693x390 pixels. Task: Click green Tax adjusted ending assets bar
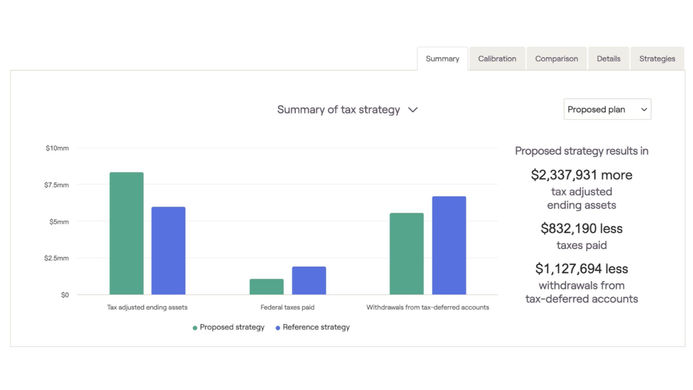(x=126, y=233)
